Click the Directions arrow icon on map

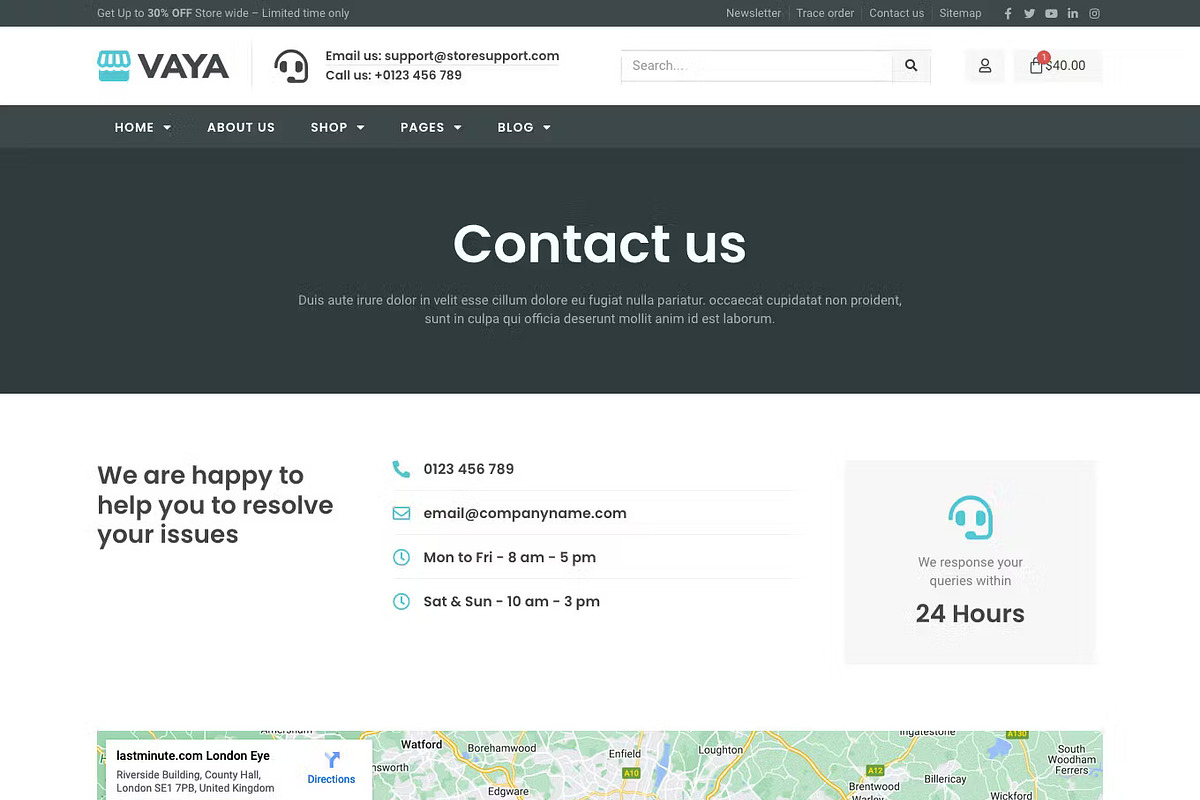pos(332,760)
